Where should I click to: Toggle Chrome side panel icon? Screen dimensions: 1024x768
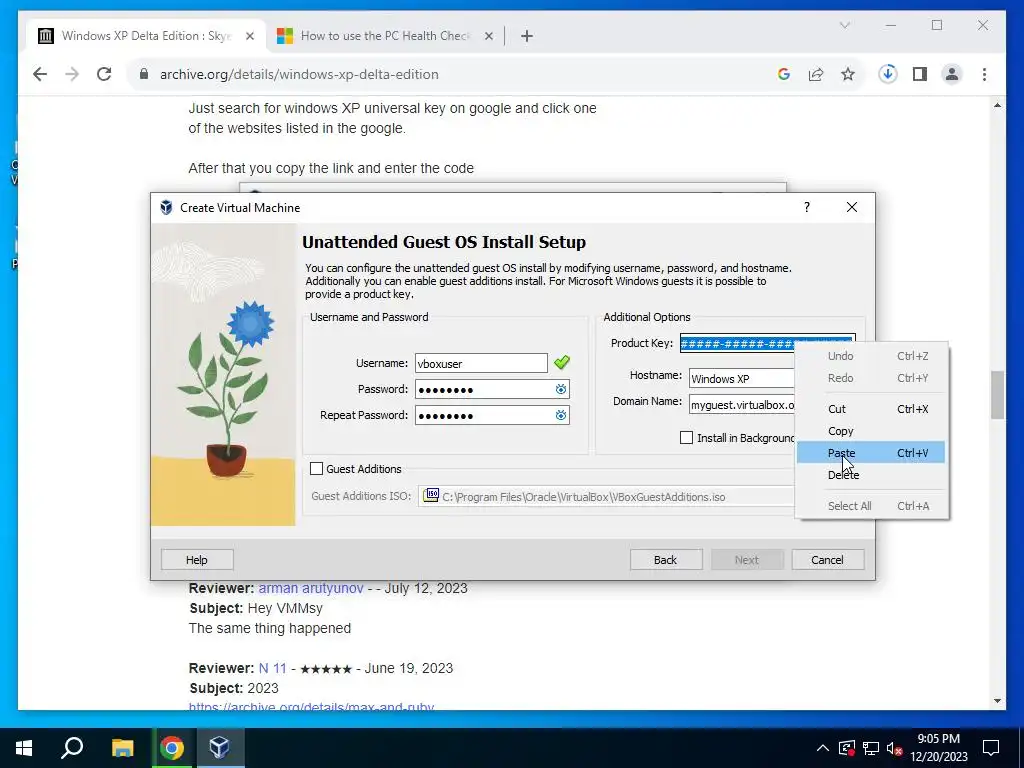tap(920, 74)
